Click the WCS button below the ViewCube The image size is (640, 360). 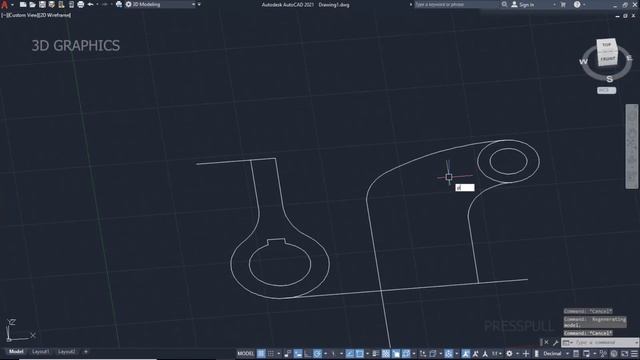click(x=606, y=90)
